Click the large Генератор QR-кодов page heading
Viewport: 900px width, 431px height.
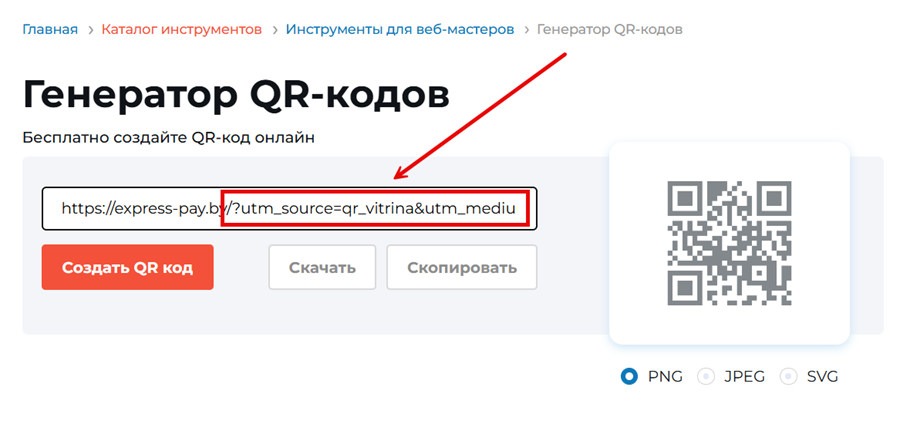click(236, 95)
